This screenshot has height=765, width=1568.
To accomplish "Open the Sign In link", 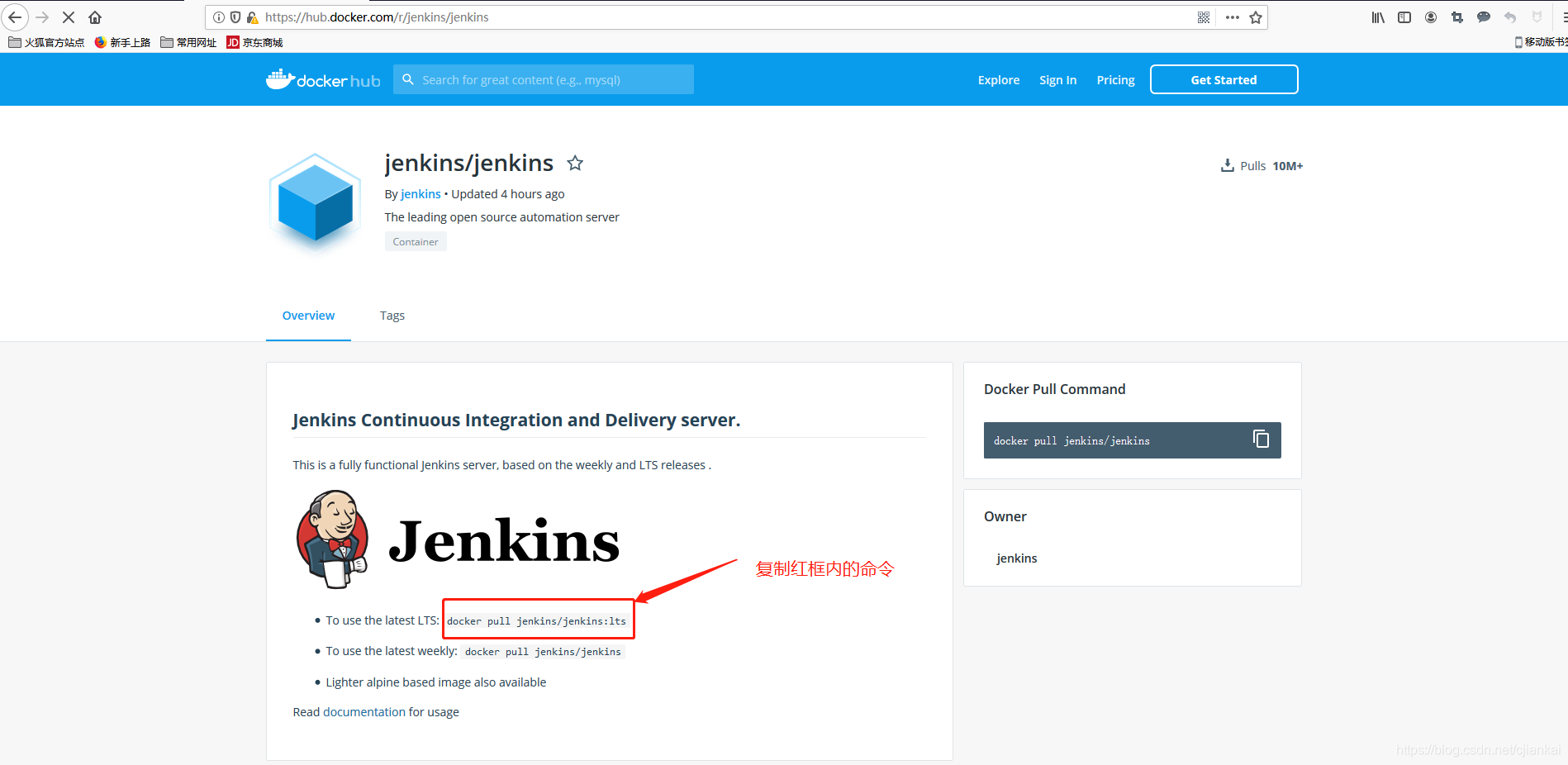I will [1057, 80].
